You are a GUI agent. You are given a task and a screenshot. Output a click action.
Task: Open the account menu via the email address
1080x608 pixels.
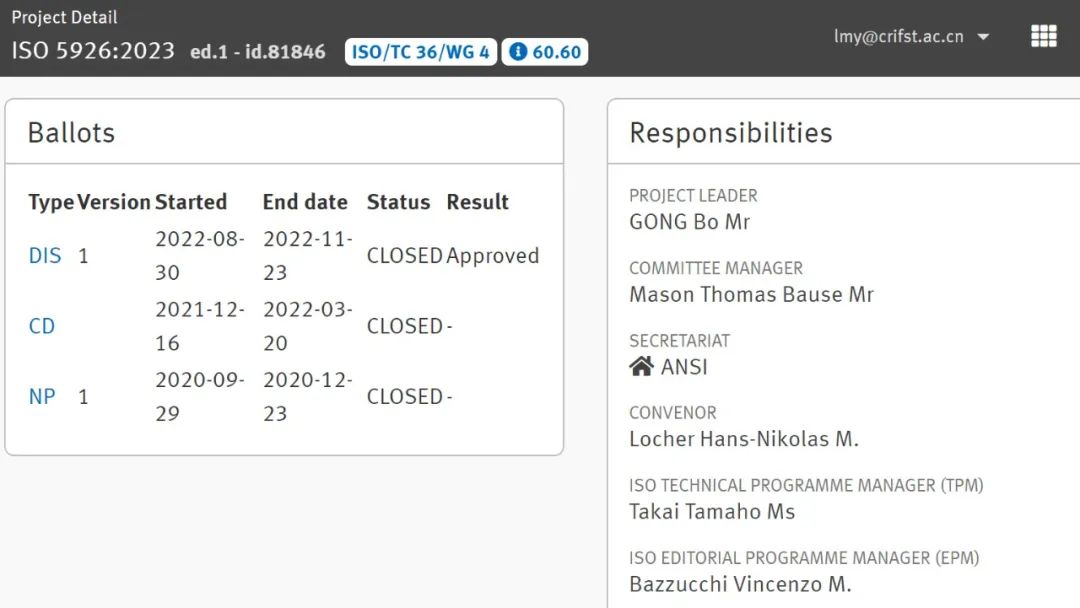tap(898, 37)
